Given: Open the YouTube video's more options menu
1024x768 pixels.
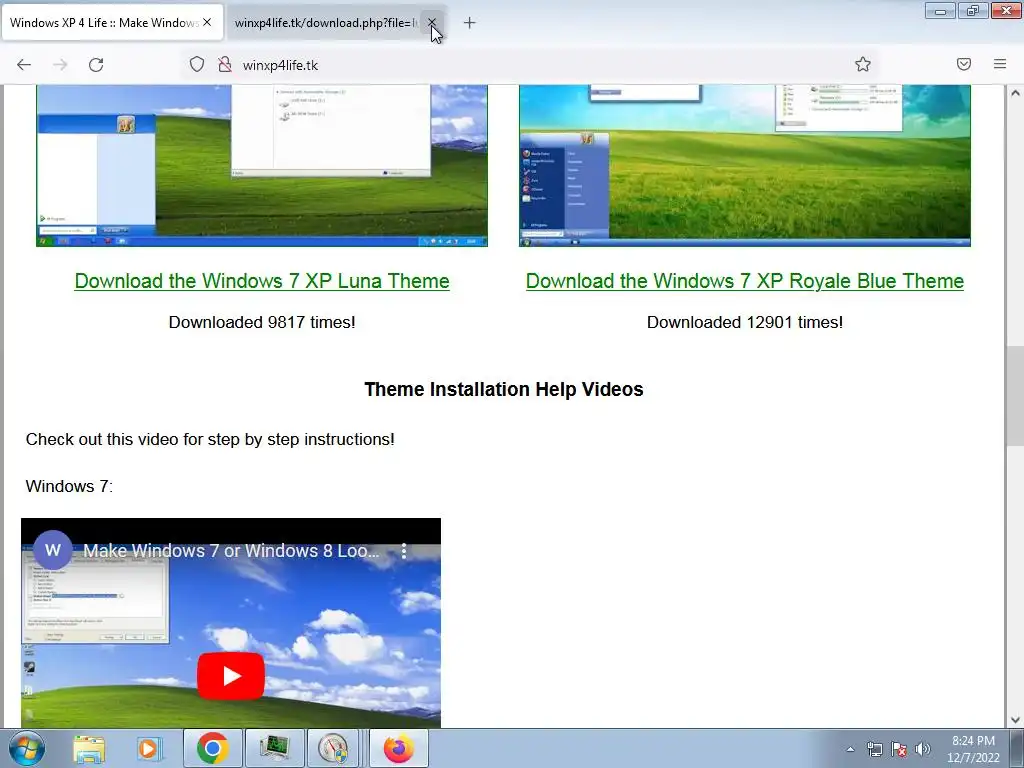Looking at the screenshot, I should (404, 551).
